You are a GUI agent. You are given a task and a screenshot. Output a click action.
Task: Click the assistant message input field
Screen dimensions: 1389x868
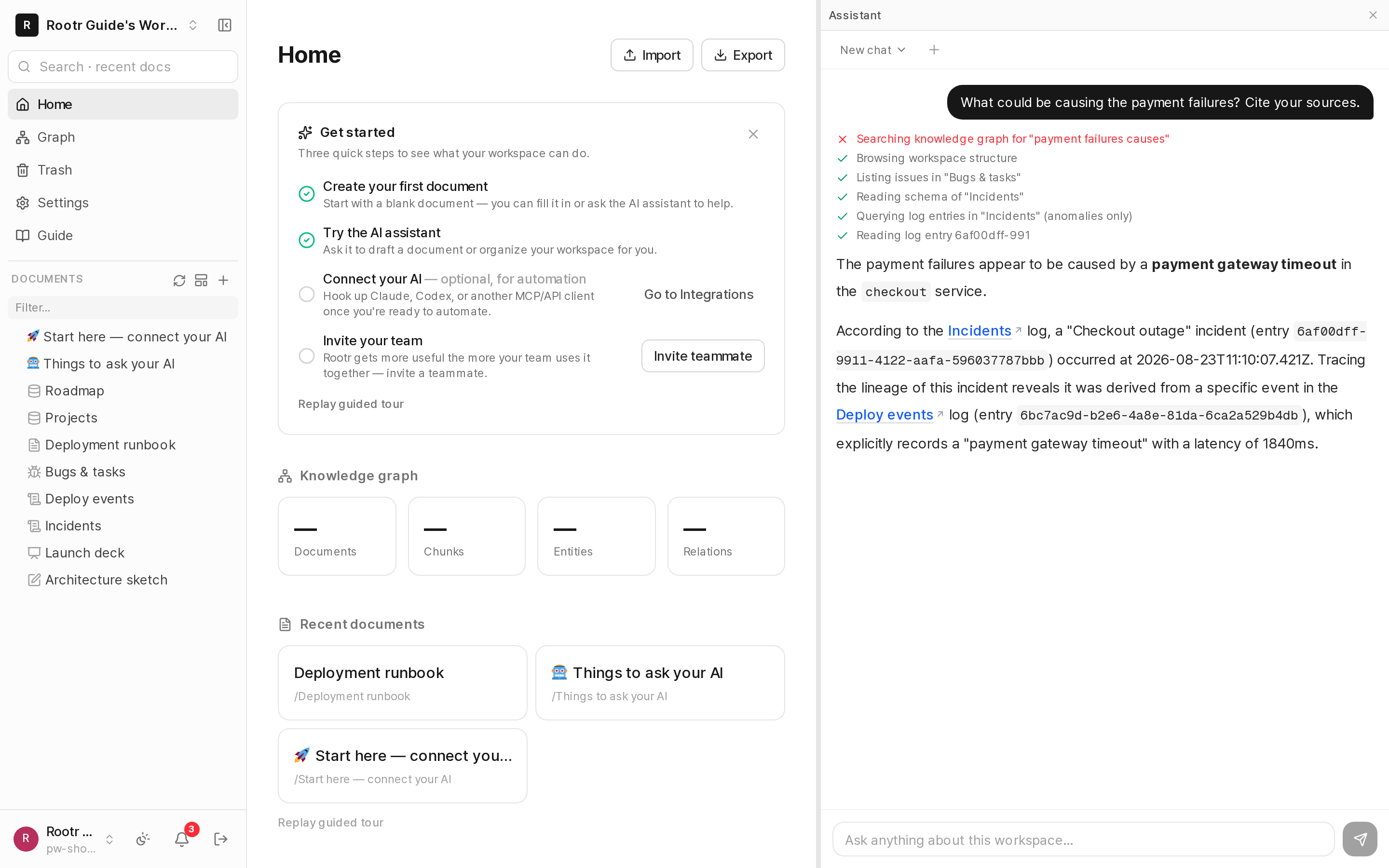[1083, 839]
